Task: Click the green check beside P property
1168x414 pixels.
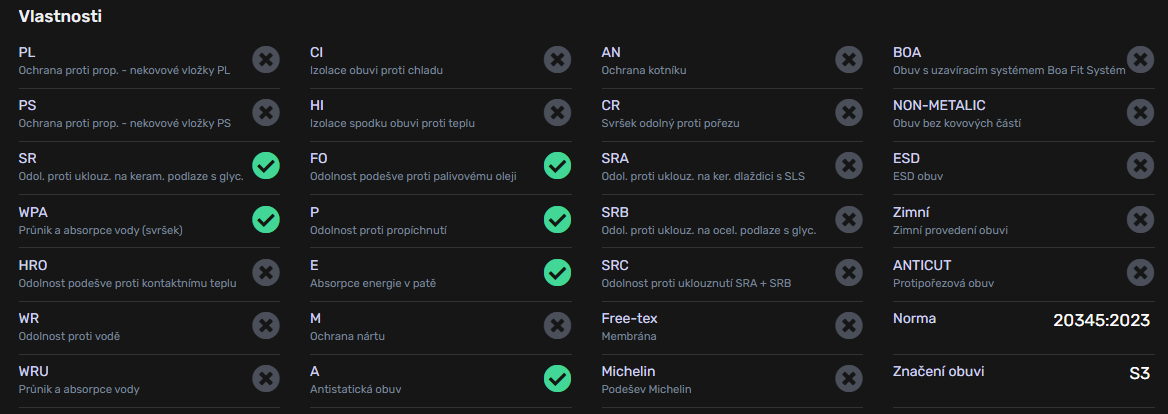Action: (x=557, y=219)
